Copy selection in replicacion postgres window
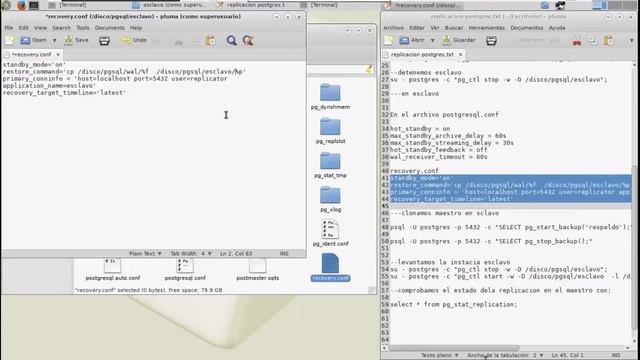 [593, 41]
